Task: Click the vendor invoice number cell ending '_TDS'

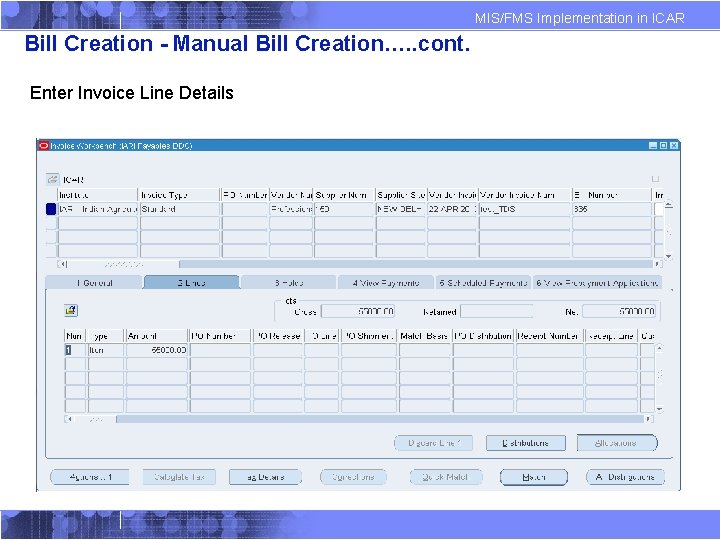Action: coord(525,209)
